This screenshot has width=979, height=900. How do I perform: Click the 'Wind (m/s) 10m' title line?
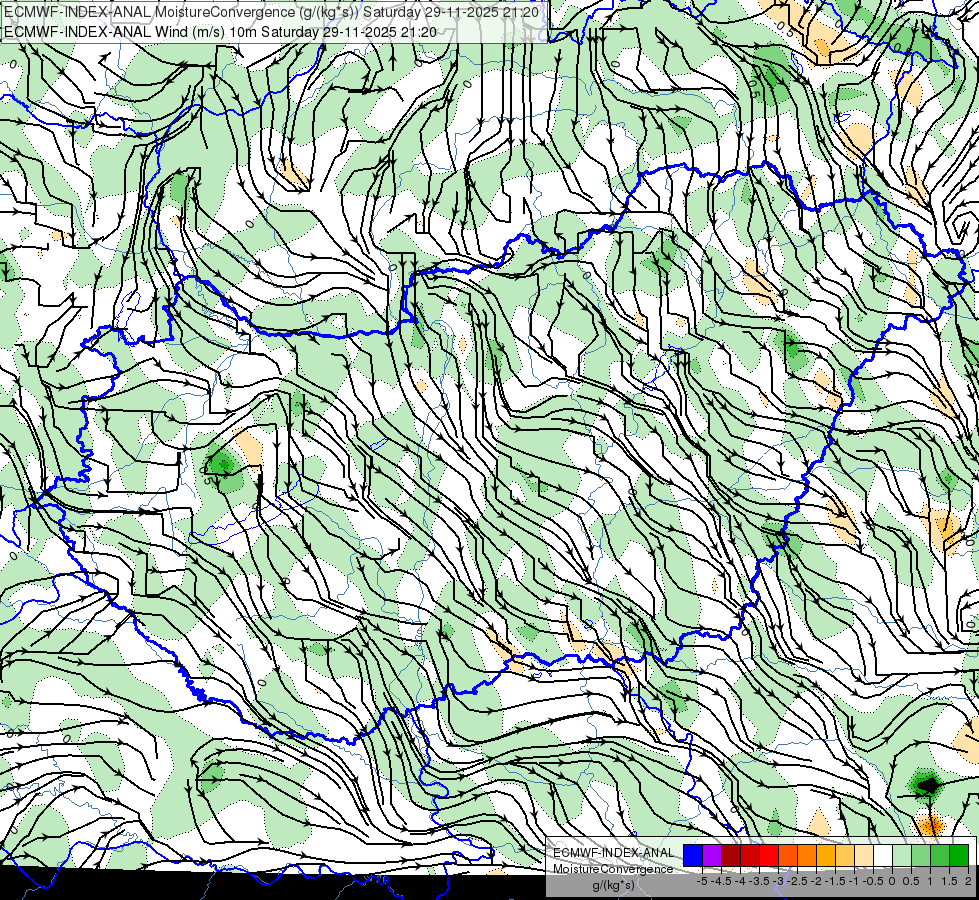(x=220, y=31)
